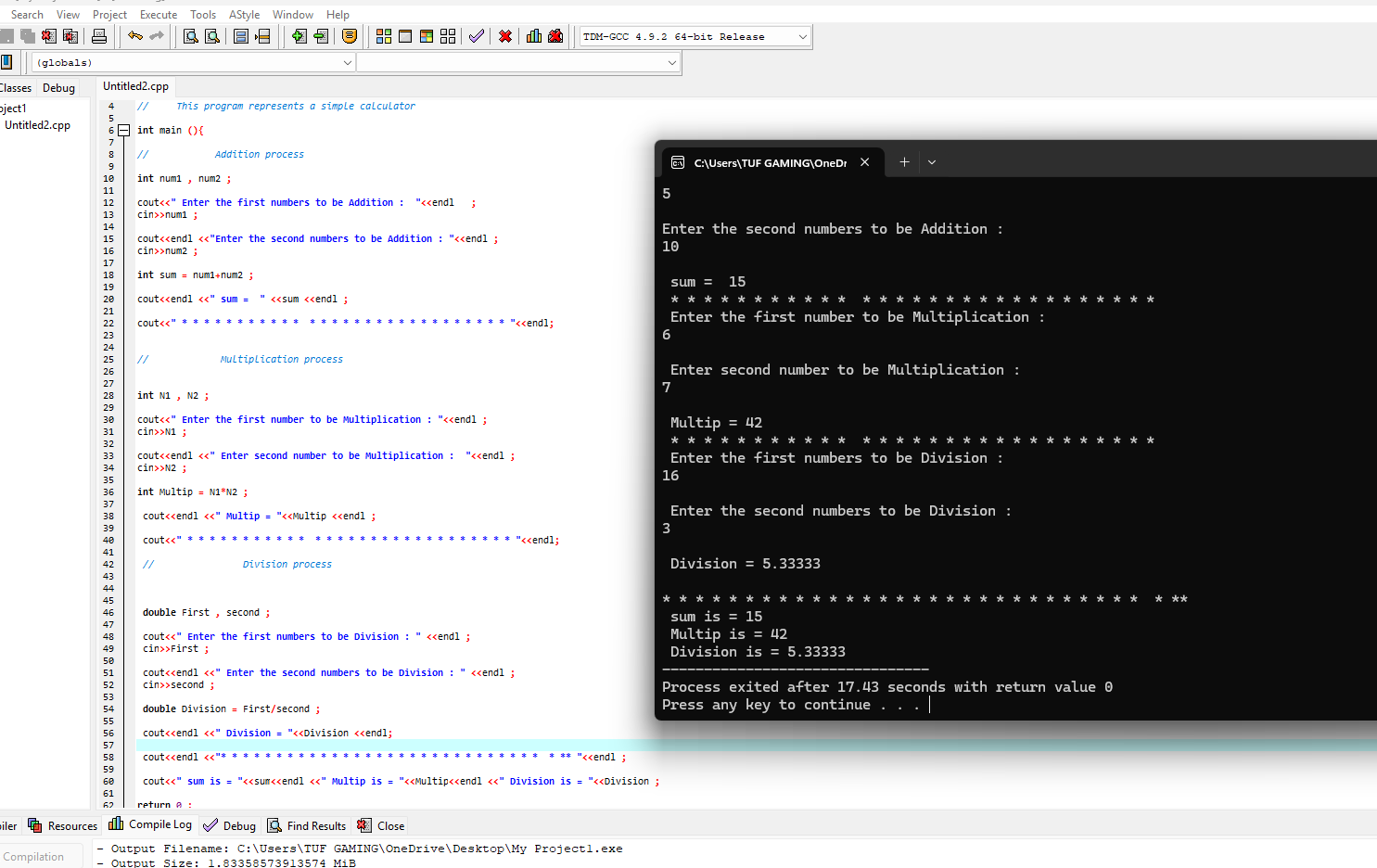Open the Debug tab in bottom panel
Screen dimensions: 1377x868
tap(229, 825)
